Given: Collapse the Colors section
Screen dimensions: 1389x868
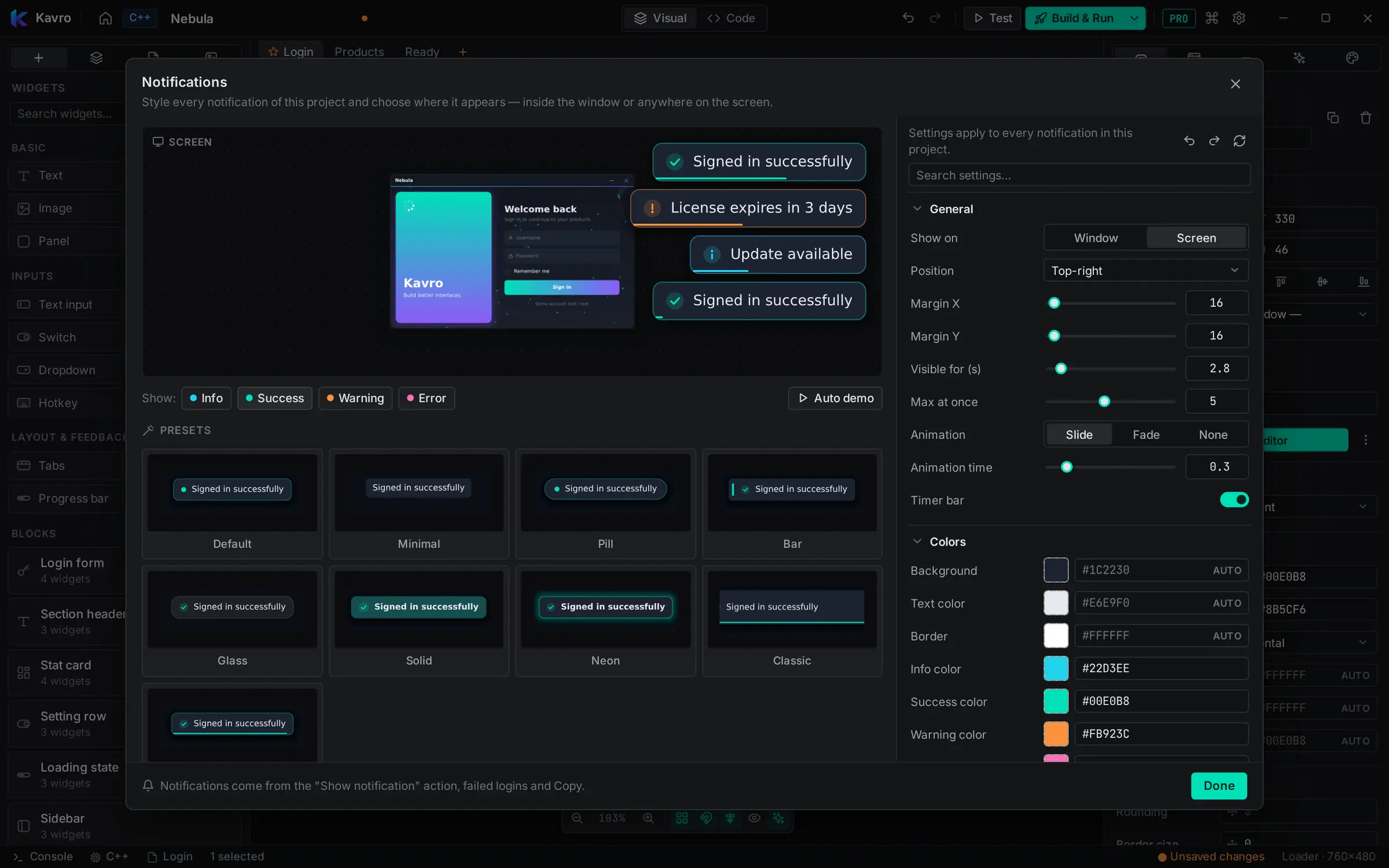Looking at the screenshot, I should click(x=917, y=541).
